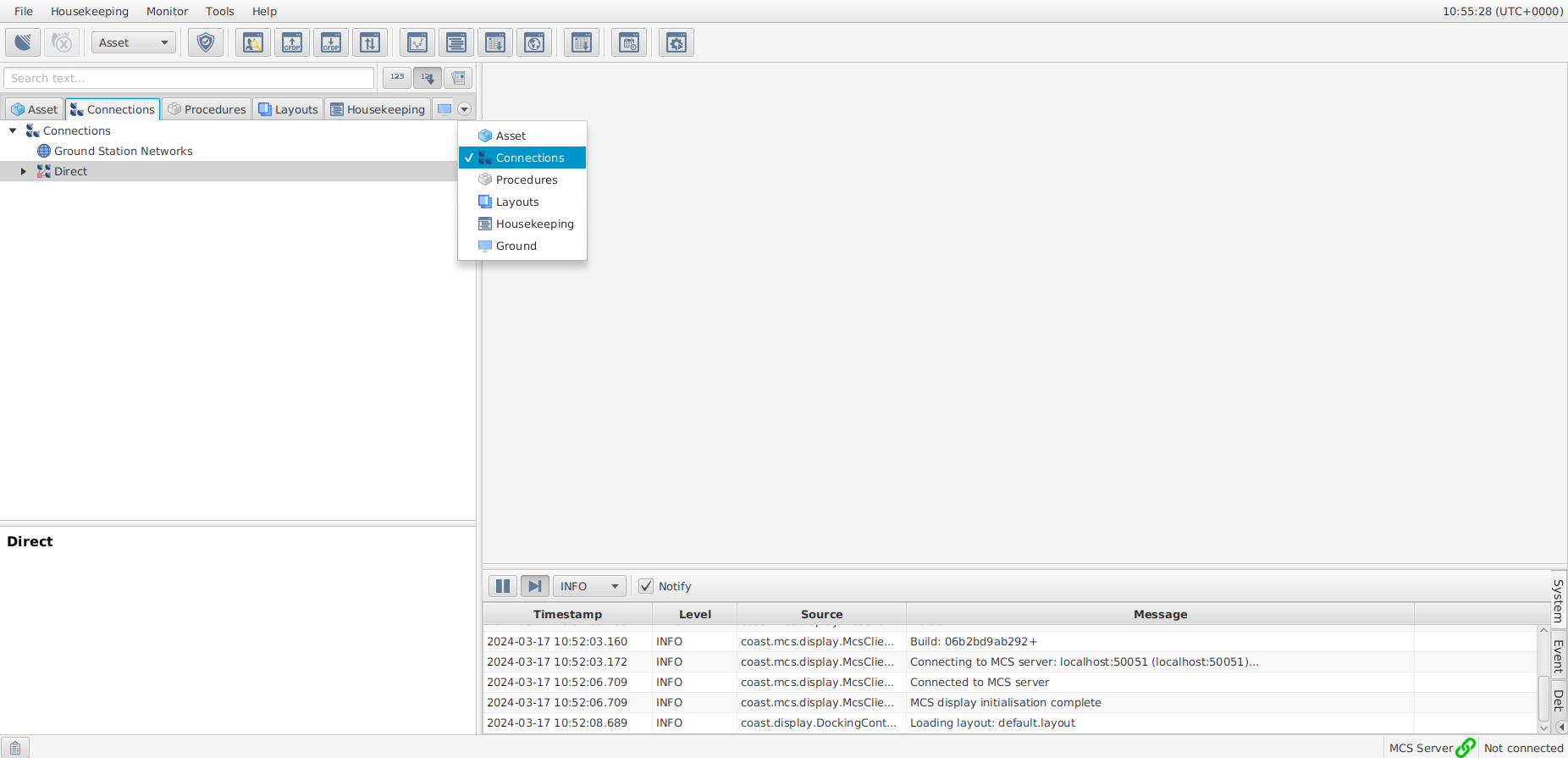Screen dimensions: 1568x758
Task: Choose Asset in the popup list
Action: pos(522,136)
